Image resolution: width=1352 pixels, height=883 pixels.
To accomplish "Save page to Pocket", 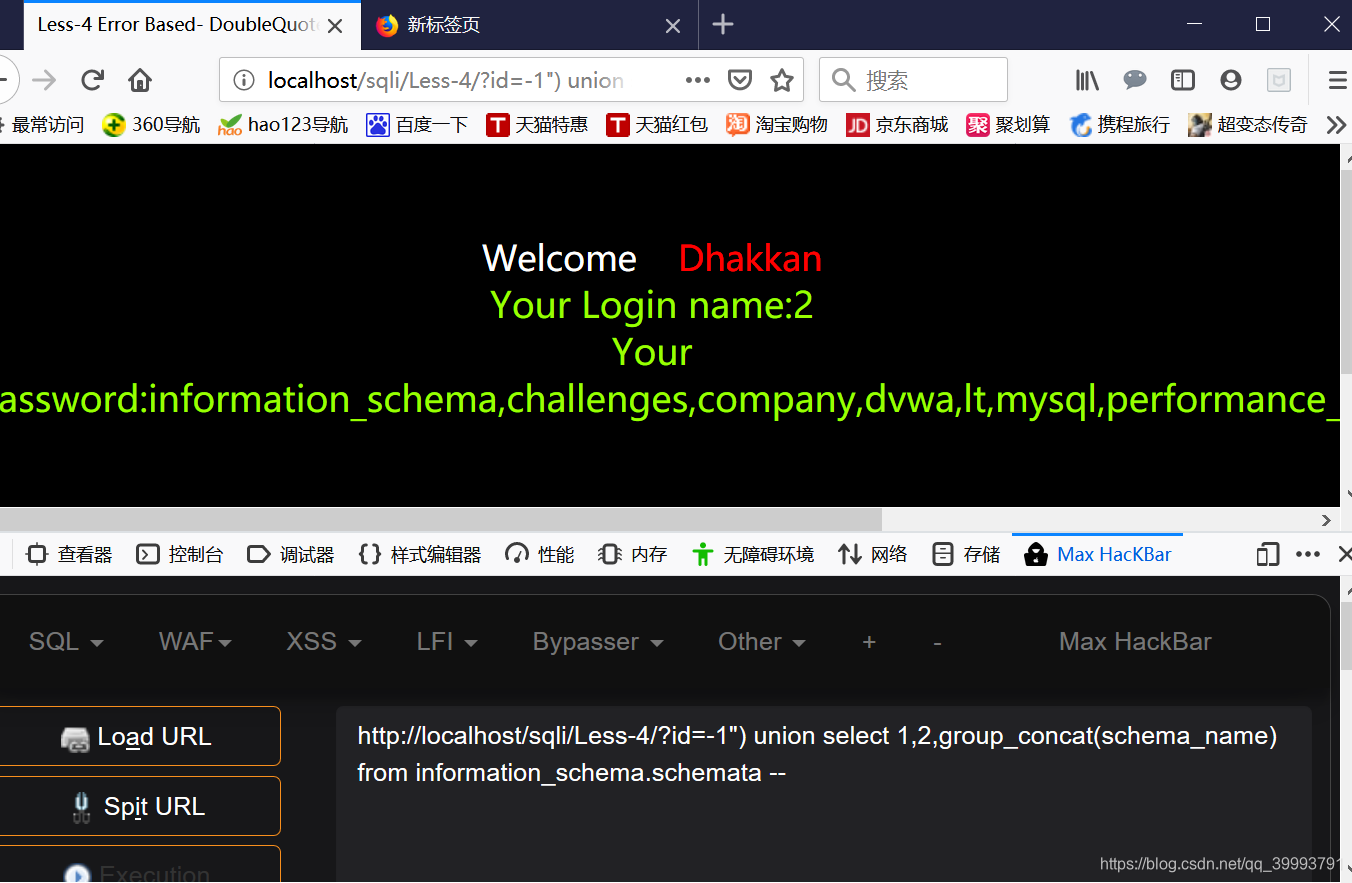I will (740, 80).
